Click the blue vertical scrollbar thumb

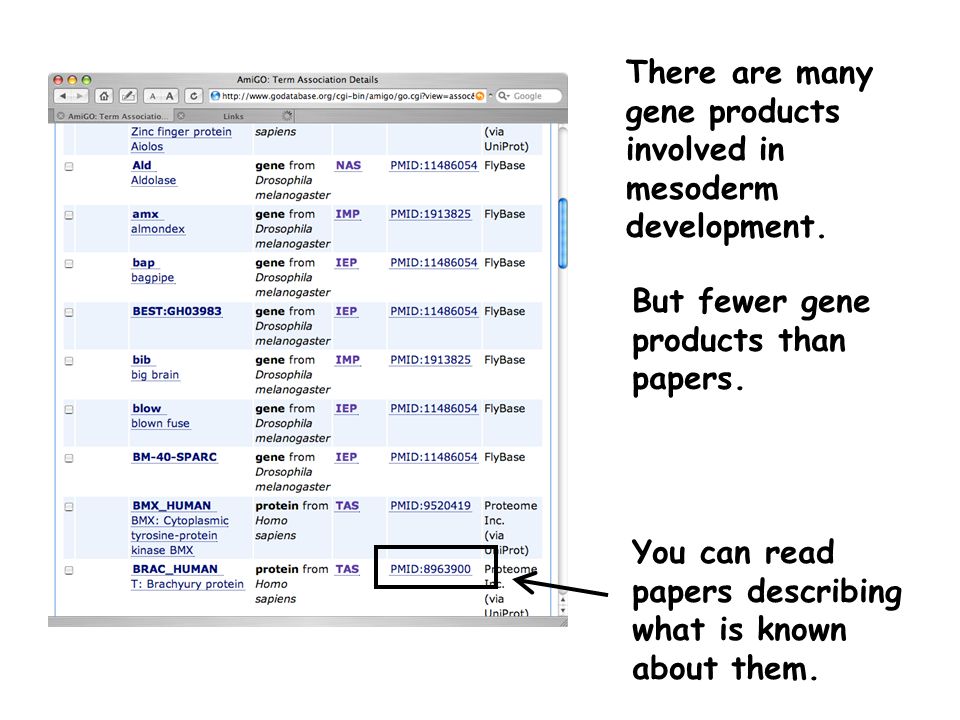(x=563, y=233)
